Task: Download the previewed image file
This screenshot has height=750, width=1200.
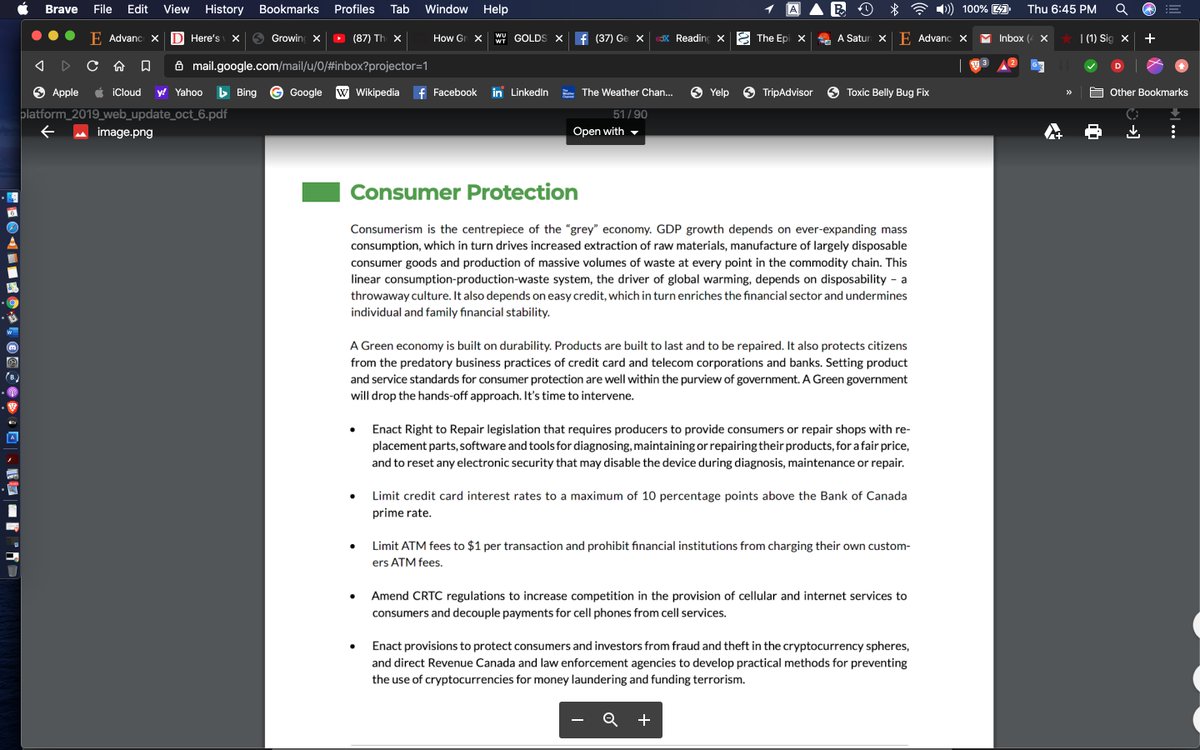Action: pyautogui.click(x=1133, y=131)
